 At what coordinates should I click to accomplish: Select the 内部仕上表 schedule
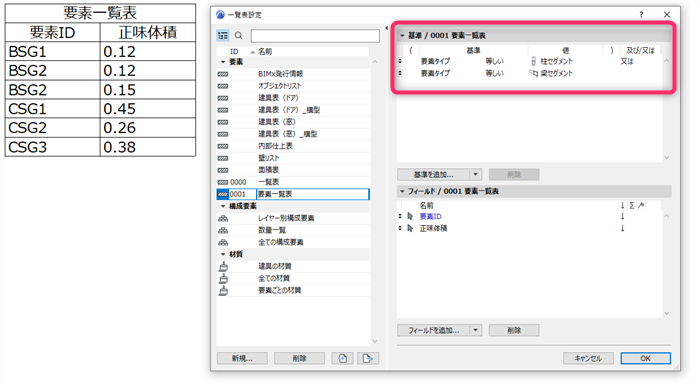(x=293, y=146)
